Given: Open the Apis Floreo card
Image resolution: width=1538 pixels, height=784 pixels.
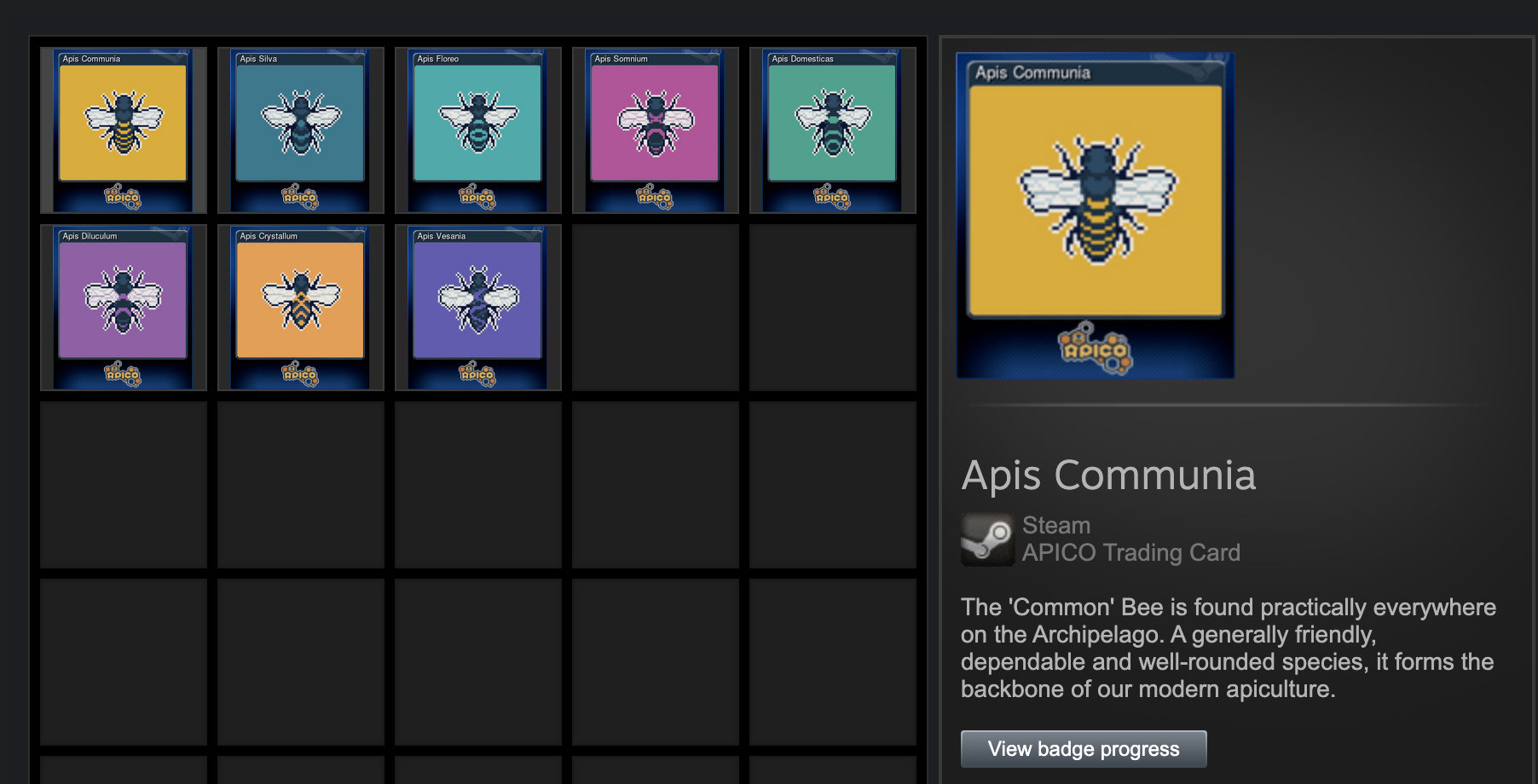Looking at the screenshot, I should pyautogui.click(x=478, y=130).
